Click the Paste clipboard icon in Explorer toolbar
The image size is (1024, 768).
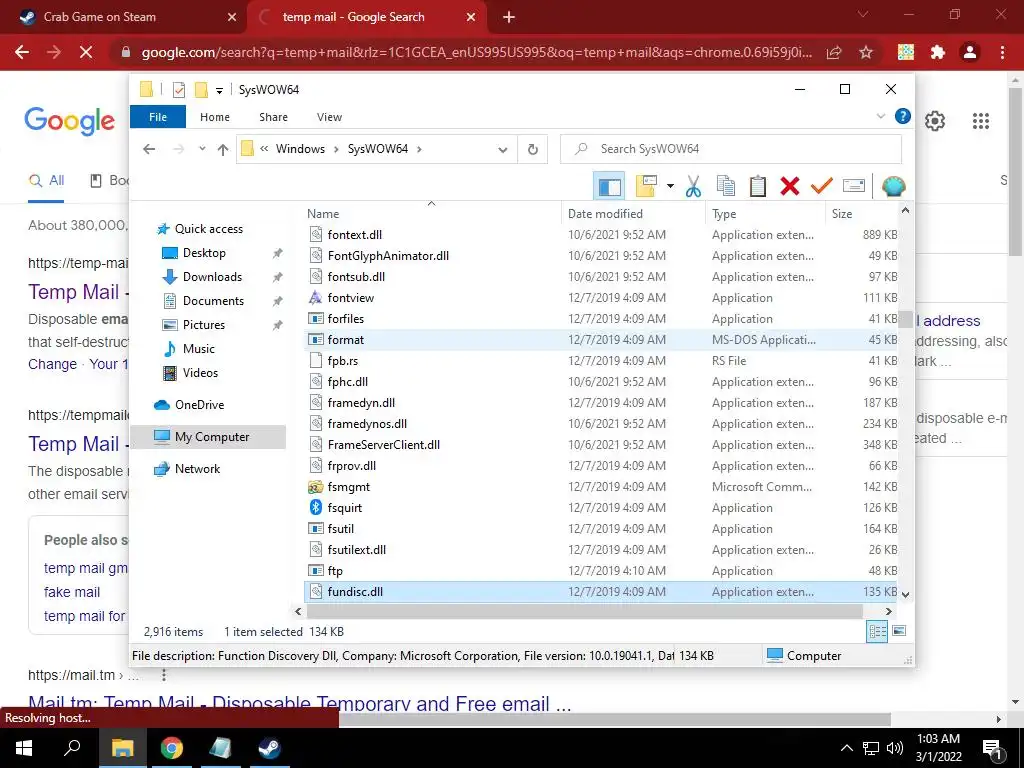(758, 186)
